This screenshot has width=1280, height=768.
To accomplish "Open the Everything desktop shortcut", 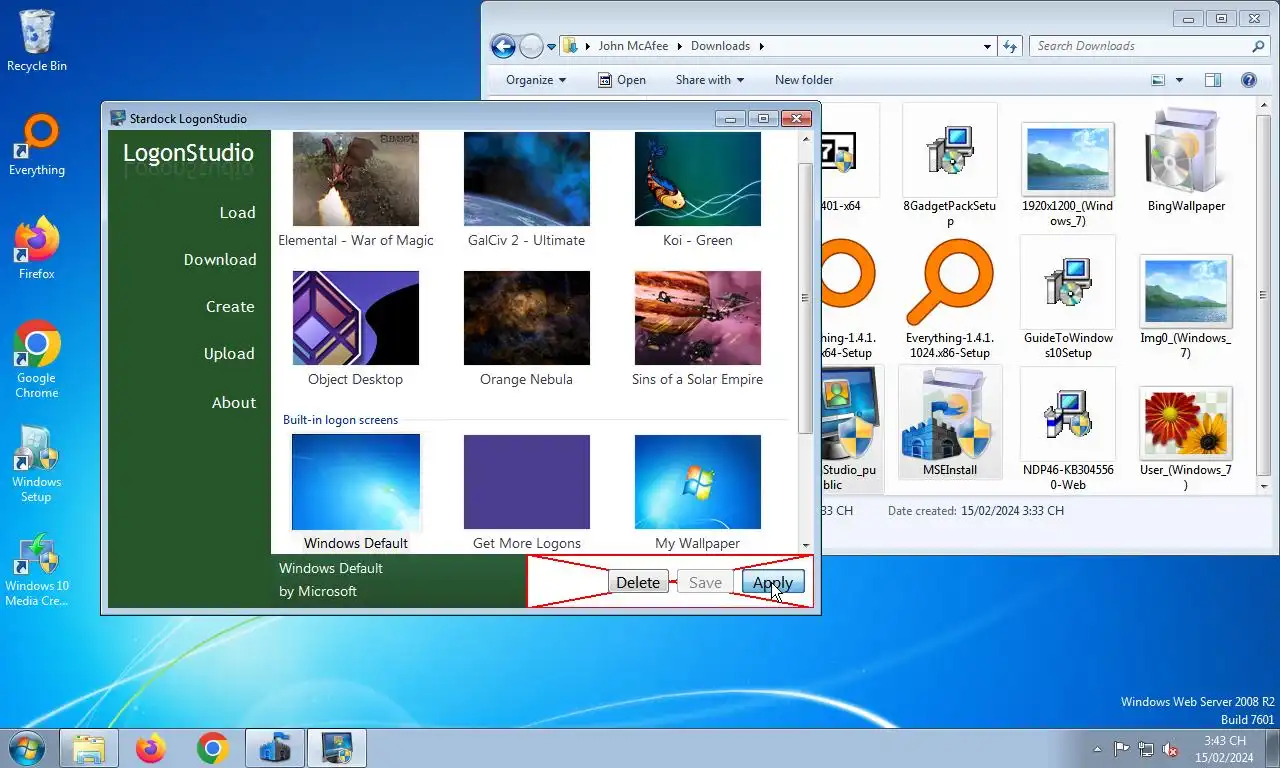I will tap(37, 145).
